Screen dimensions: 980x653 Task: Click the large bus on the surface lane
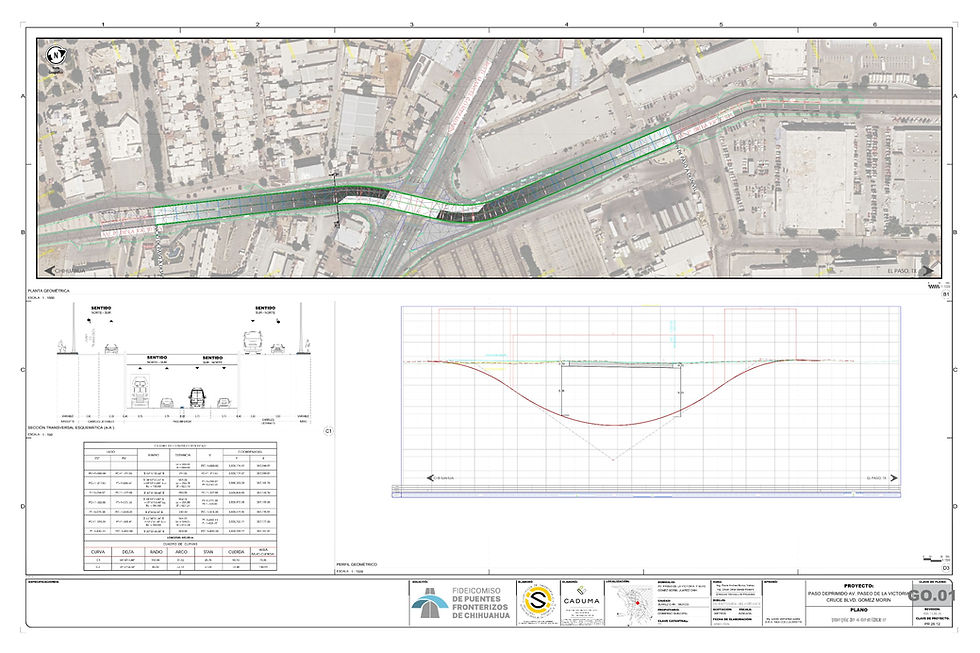point(251,341)
